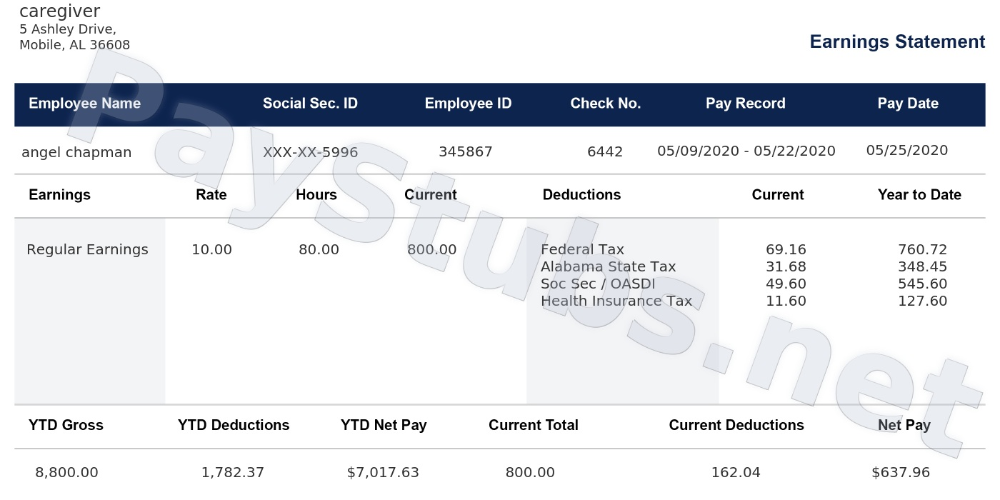
Task: Click the caregiver company name
Action: [60, 11]
